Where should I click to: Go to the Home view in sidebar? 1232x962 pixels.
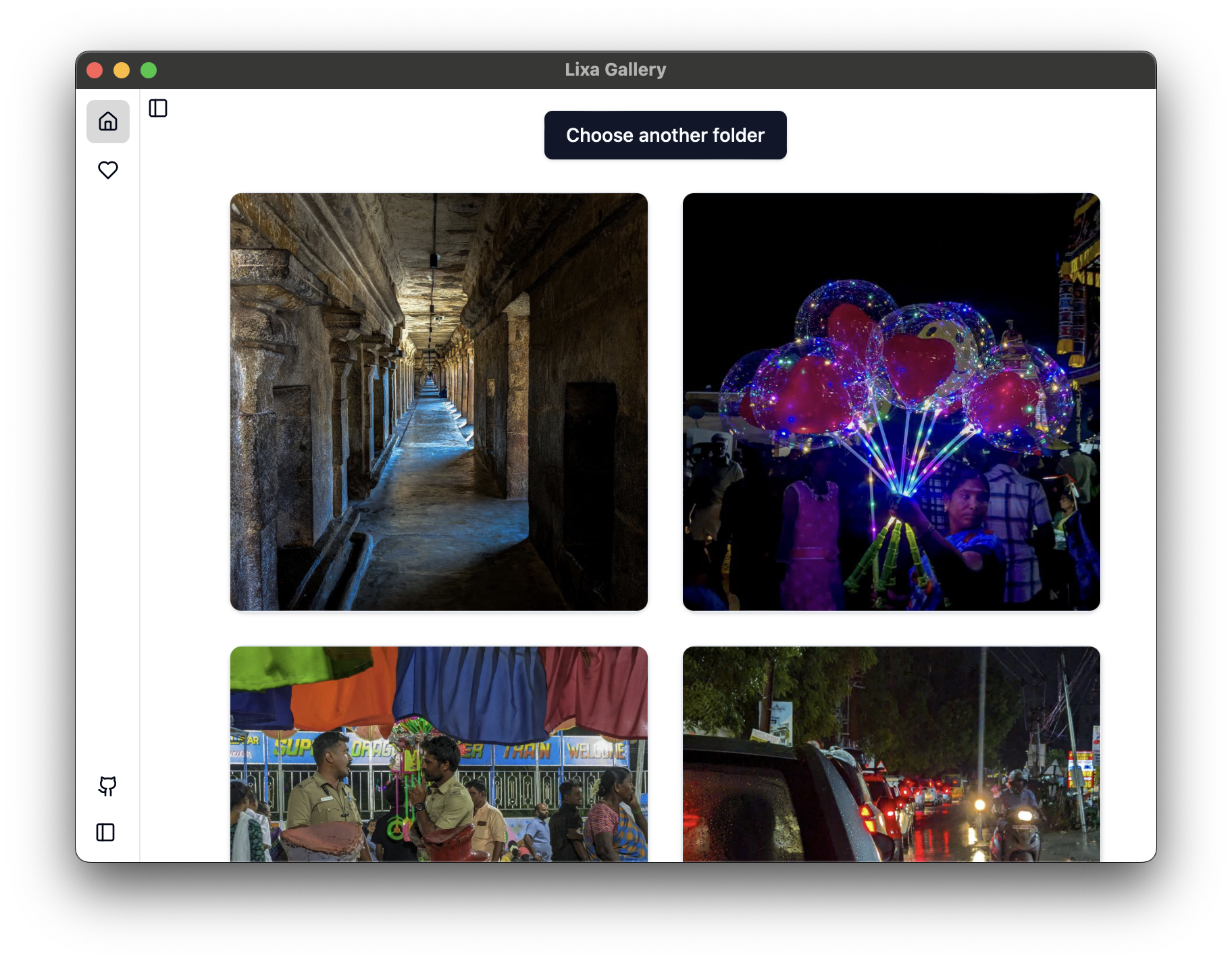coord(108,122)
